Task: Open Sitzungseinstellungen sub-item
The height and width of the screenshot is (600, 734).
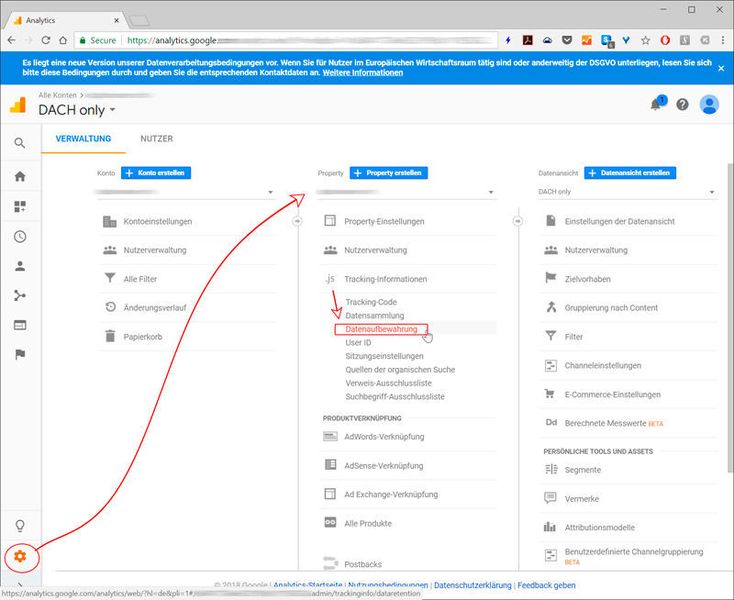Action: tap(384, 356)
